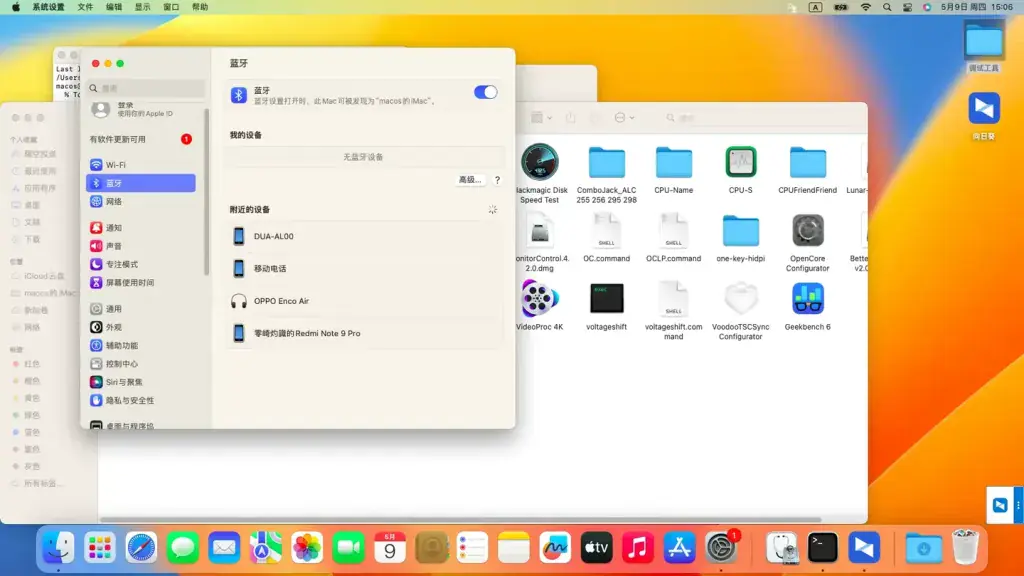This screenshot has height=576, width=1024.
Task: Select nearby device 移动电话
Action: [x=364, y=268]
